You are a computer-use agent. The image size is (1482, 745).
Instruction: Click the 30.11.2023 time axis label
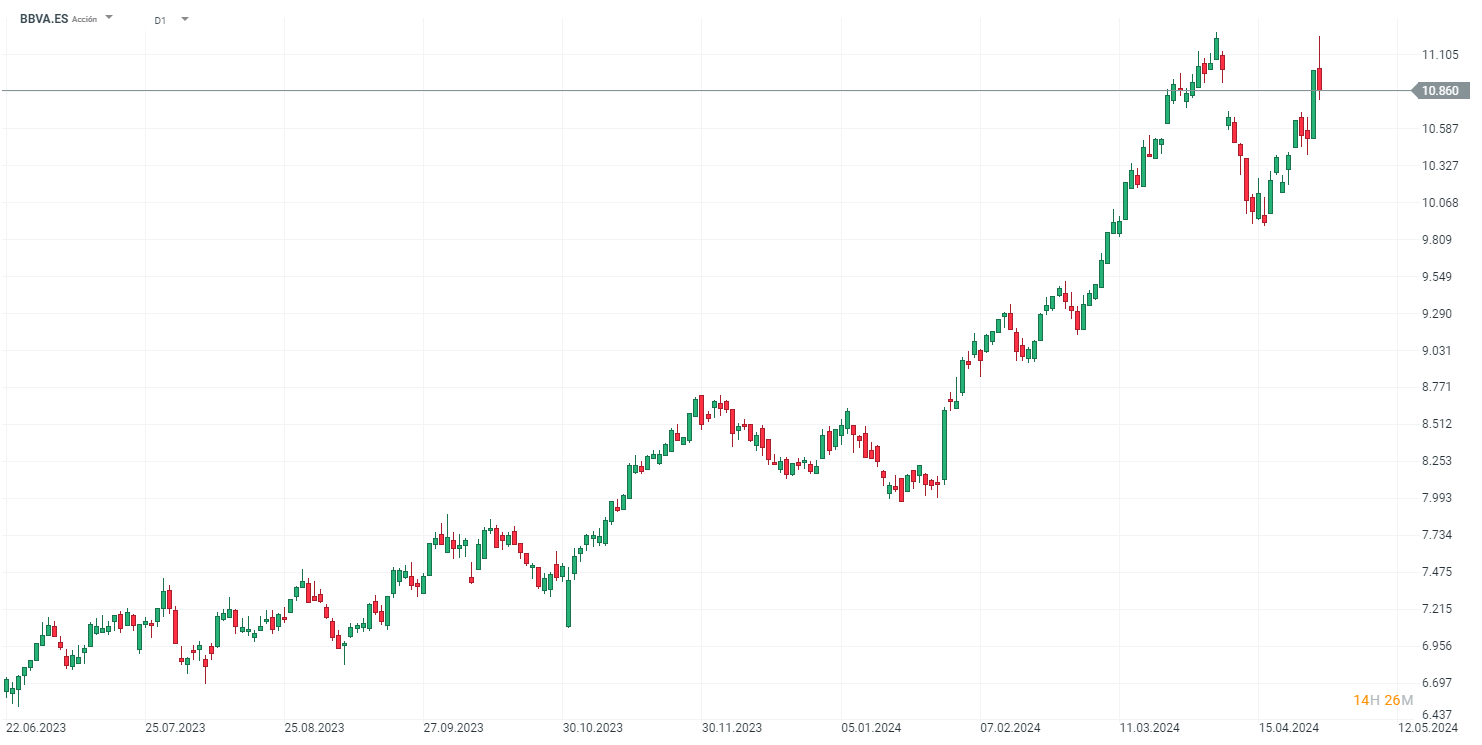tap(731, 728)
